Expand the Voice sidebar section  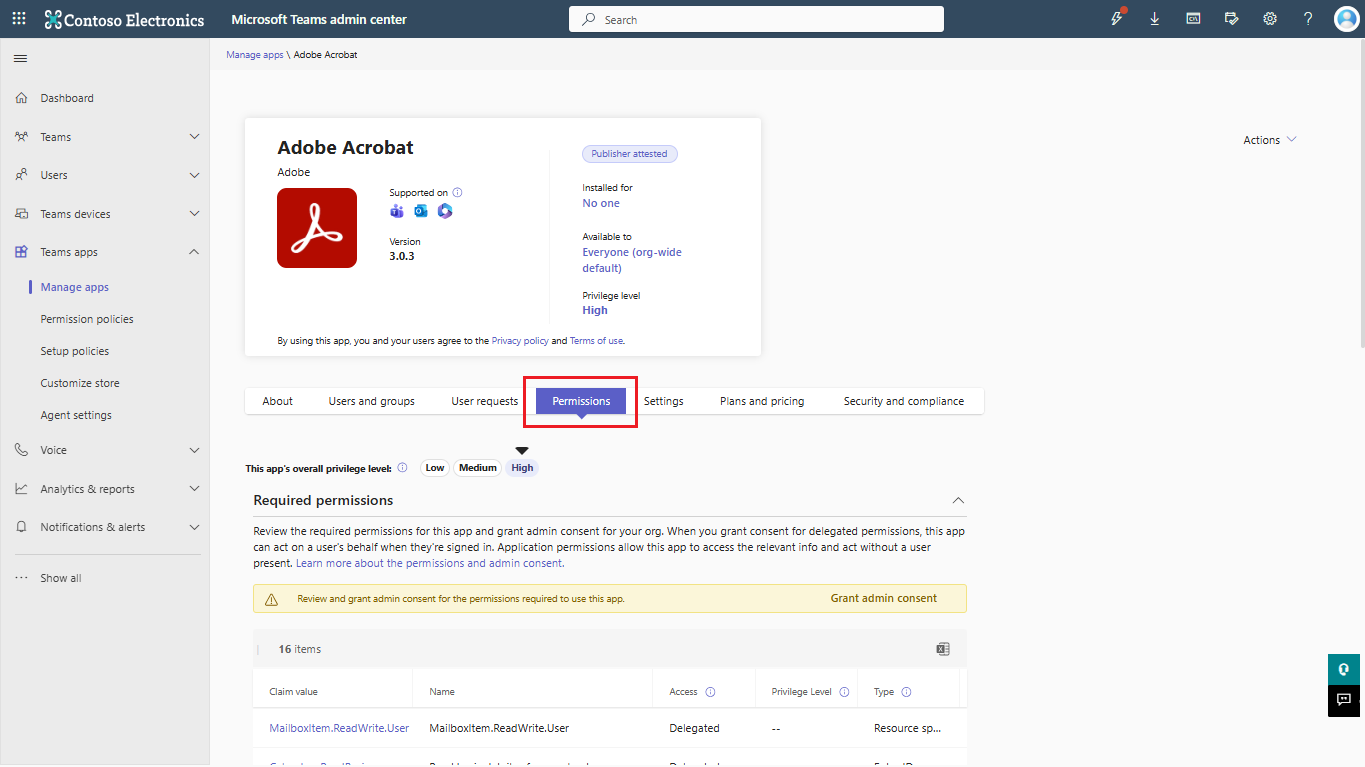click(x=194, y=450)
